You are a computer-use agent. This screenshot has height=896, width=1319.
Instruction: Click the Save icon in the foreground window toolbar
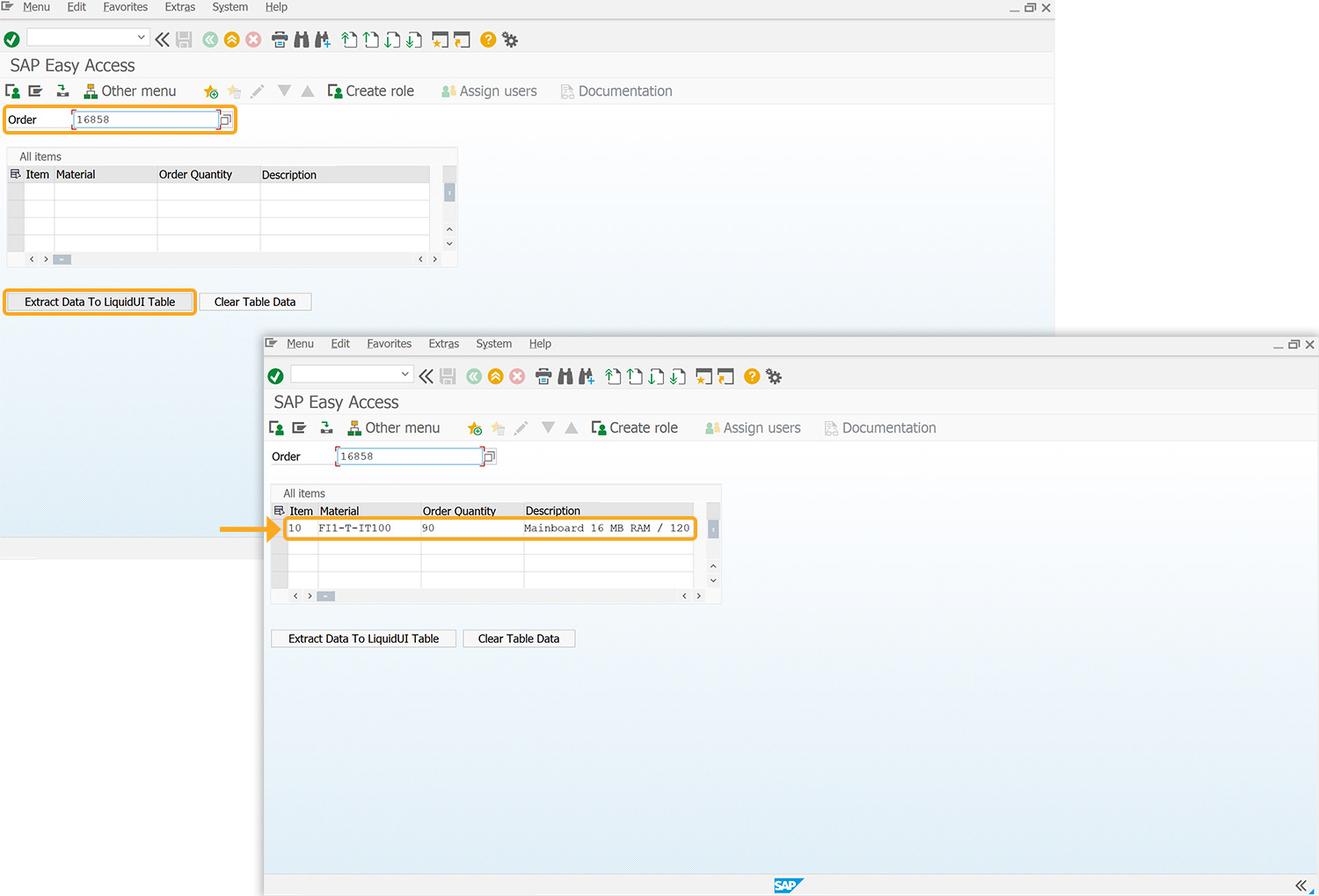[448, 376]
